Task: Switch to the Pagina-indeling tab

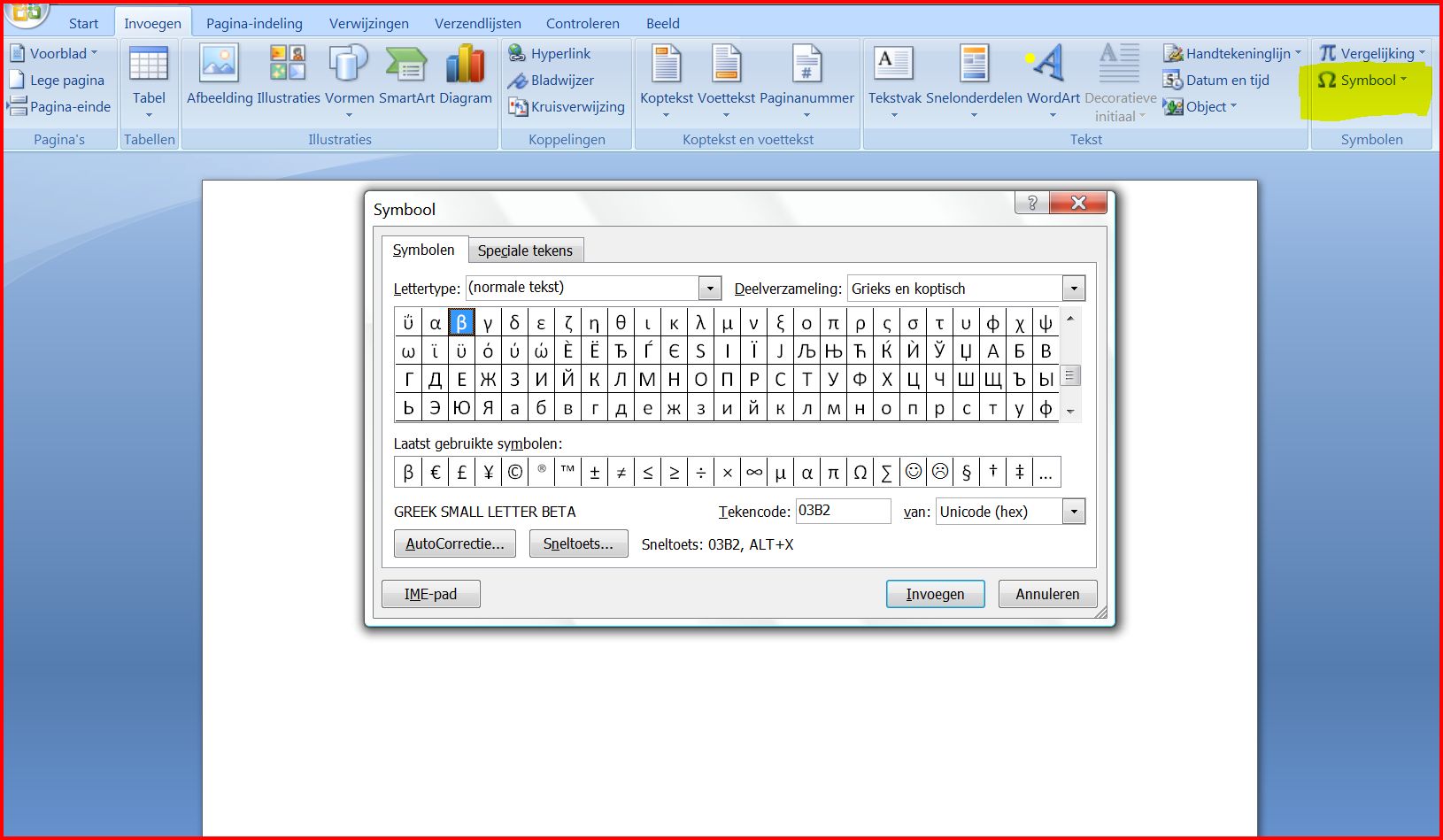Action: 254,23
